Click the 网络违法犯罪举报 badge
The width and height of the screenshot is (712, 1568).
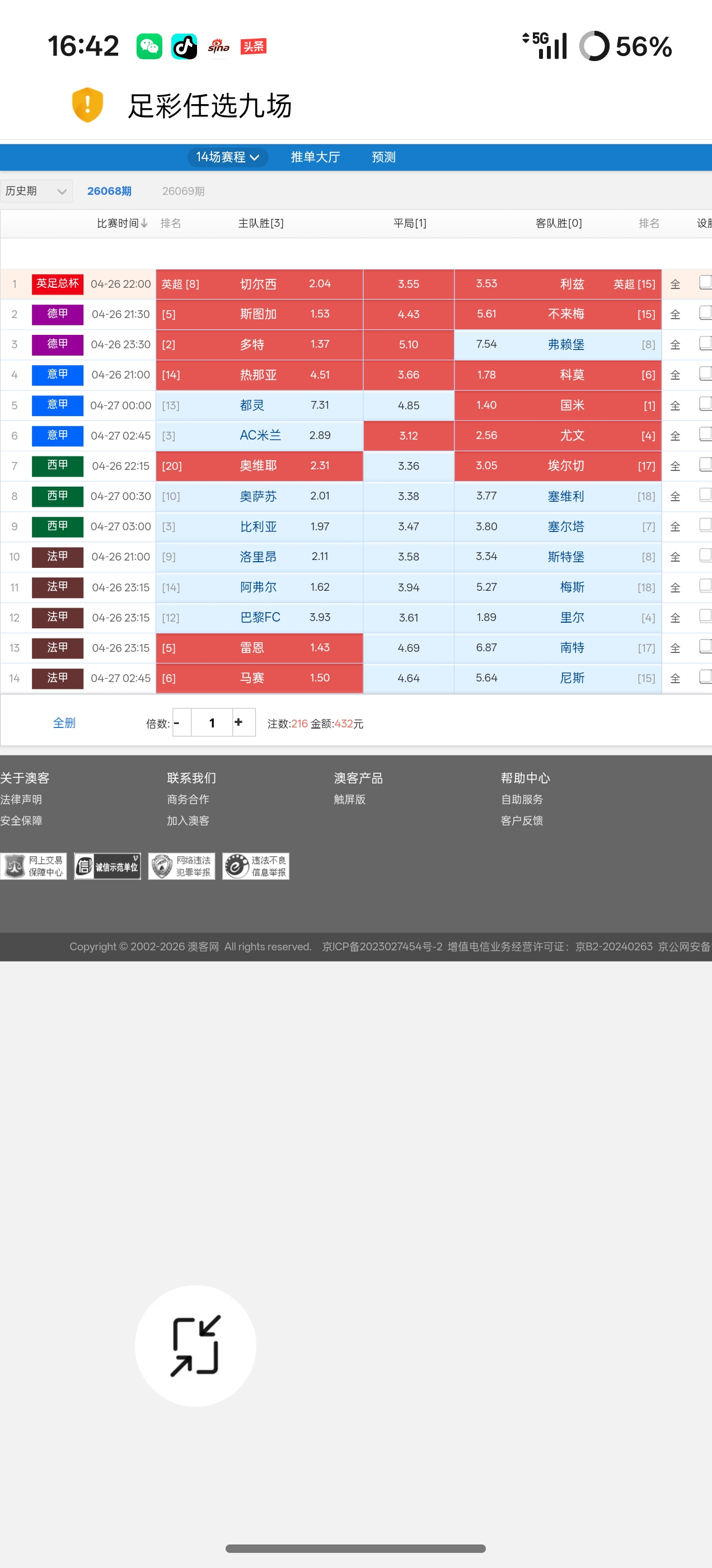[182, 866]
